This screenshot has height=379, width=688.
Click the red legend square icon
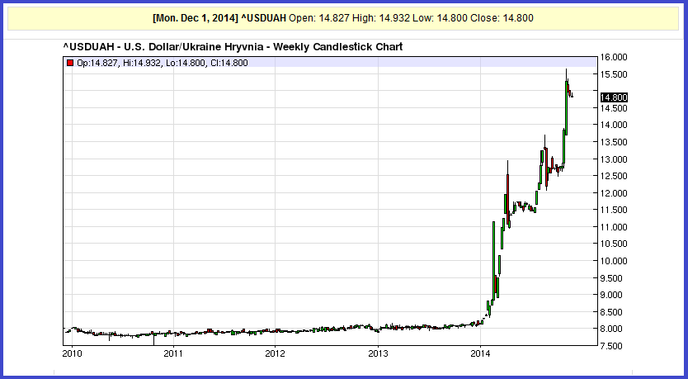pyautogui.click(x=69, y=63)
